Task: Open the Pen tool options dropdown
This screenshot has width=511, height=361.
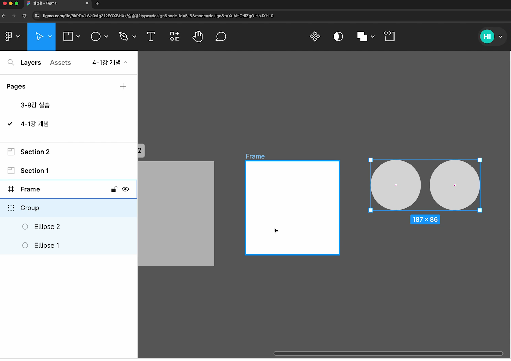Action: point(134,36)
